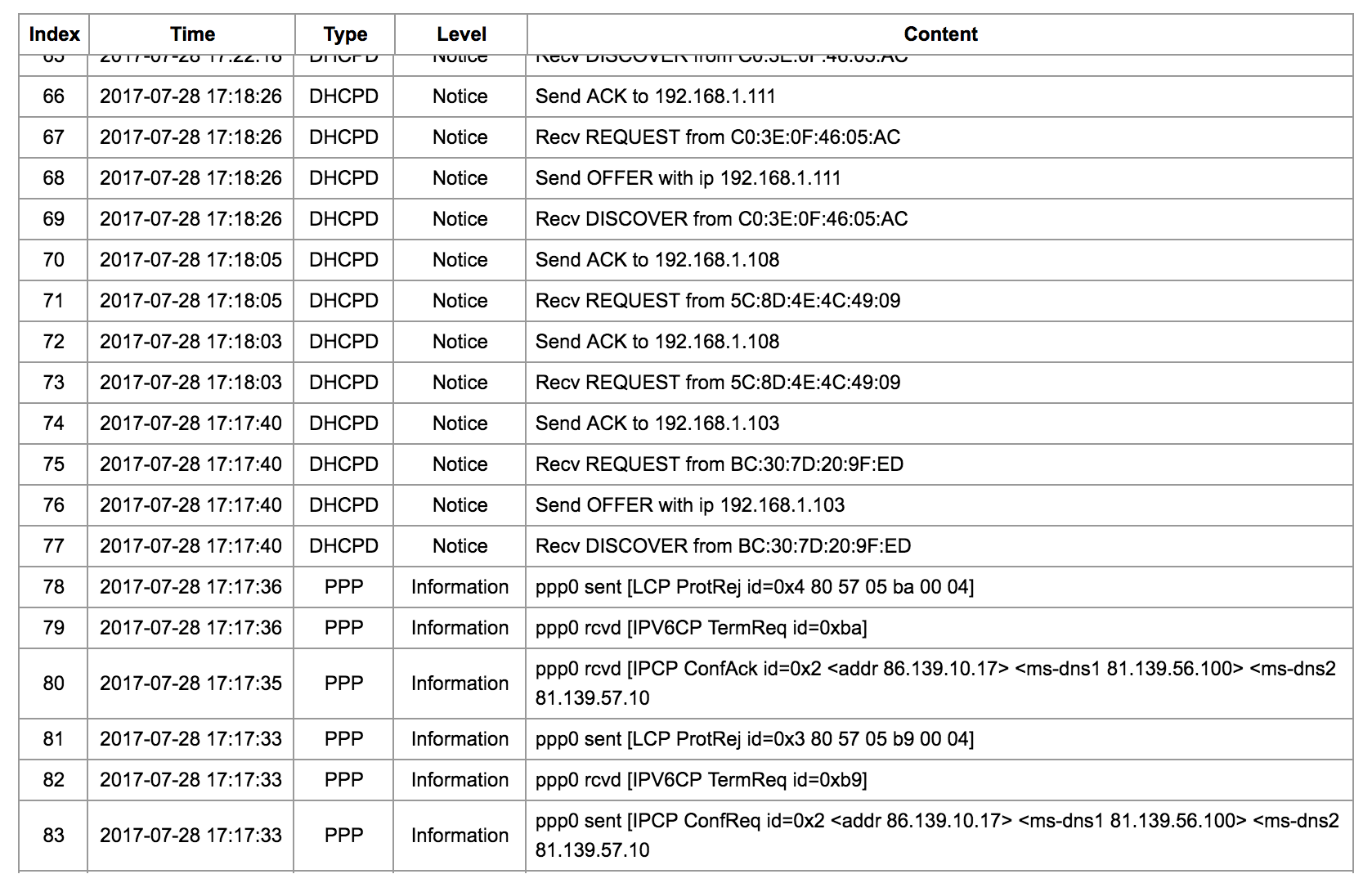Select 'Send OFFER with ip 192.168.1.111' content
Image resolution: width=1372 pixels, height=883 pixels.
coord(688,178)
